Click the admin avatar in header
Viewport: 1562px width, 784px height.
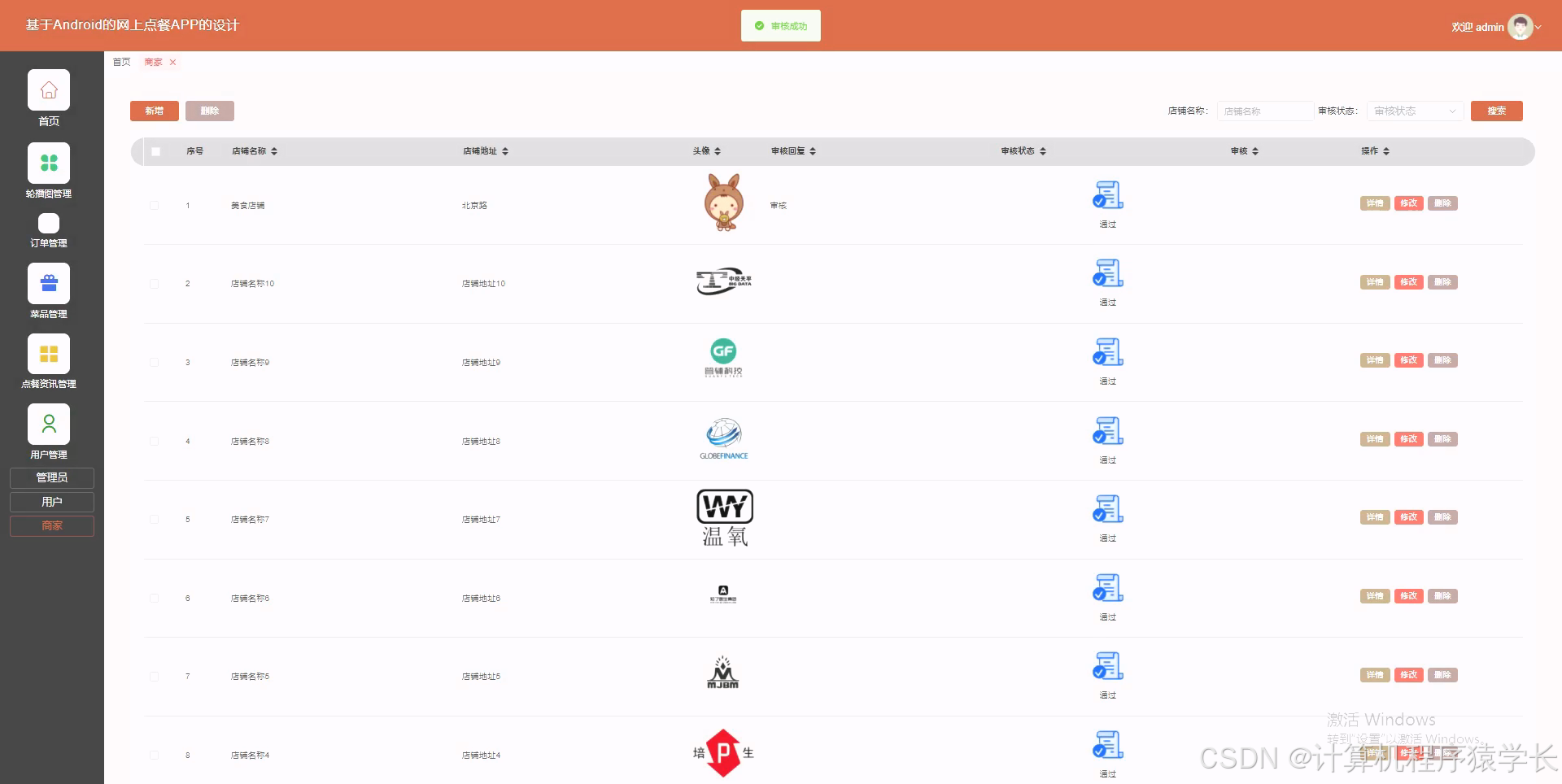point(1520,27)
